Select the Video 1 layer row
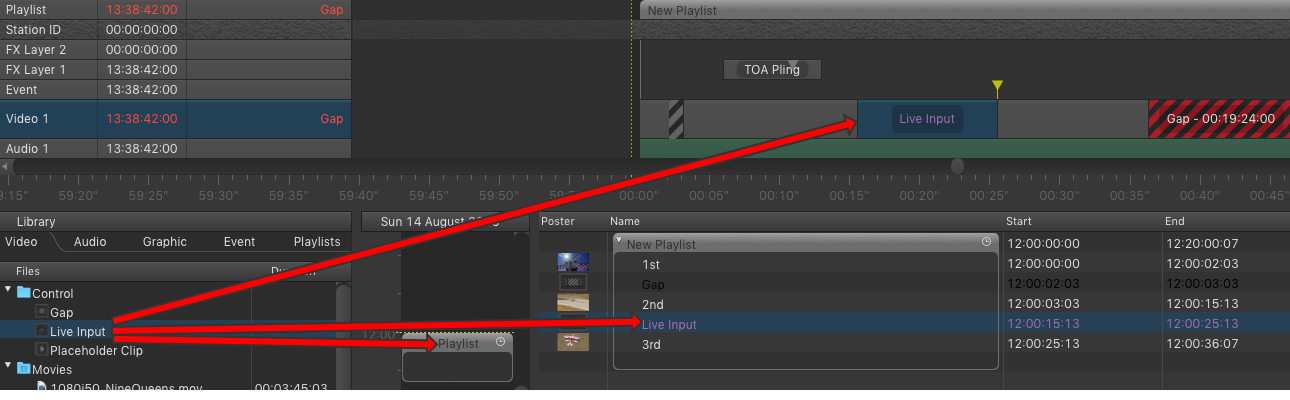1290x400 pixels. coord(175,119)
